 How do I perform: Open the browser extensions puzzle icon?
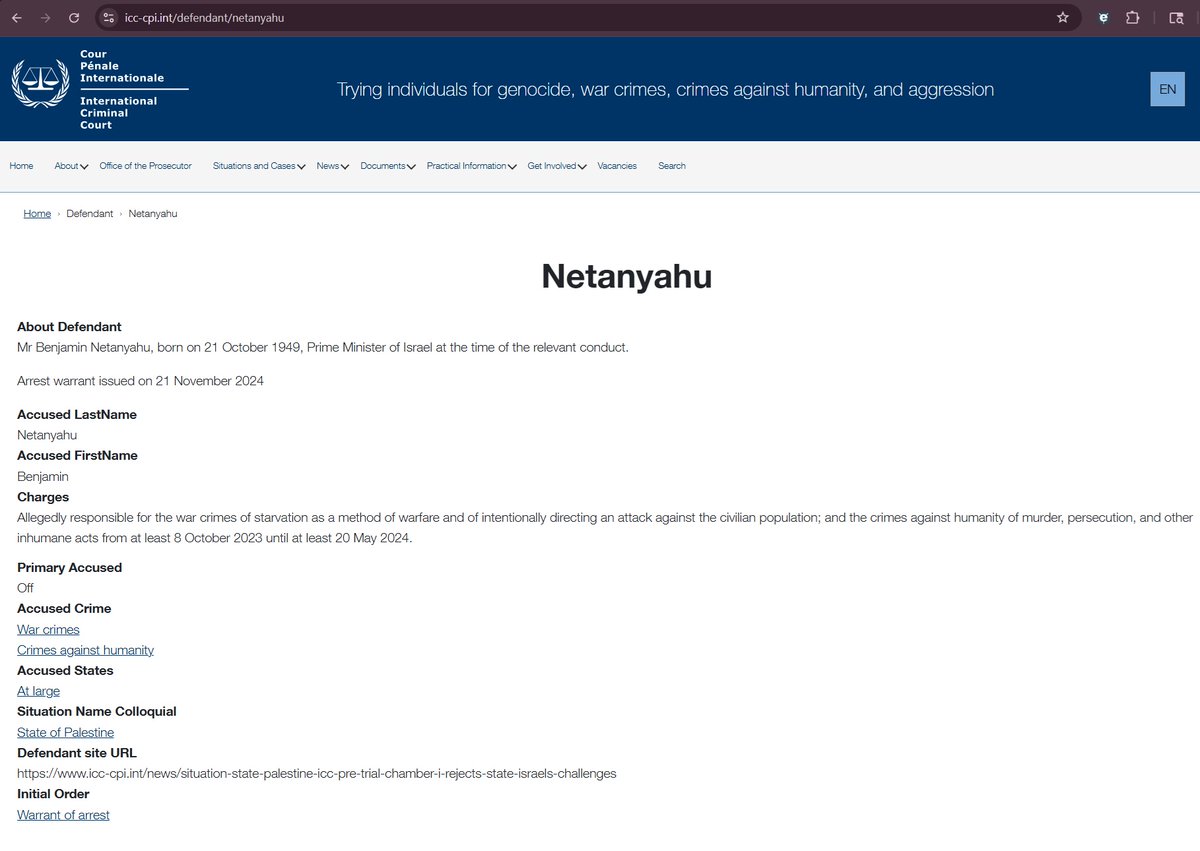[1132, 18]
